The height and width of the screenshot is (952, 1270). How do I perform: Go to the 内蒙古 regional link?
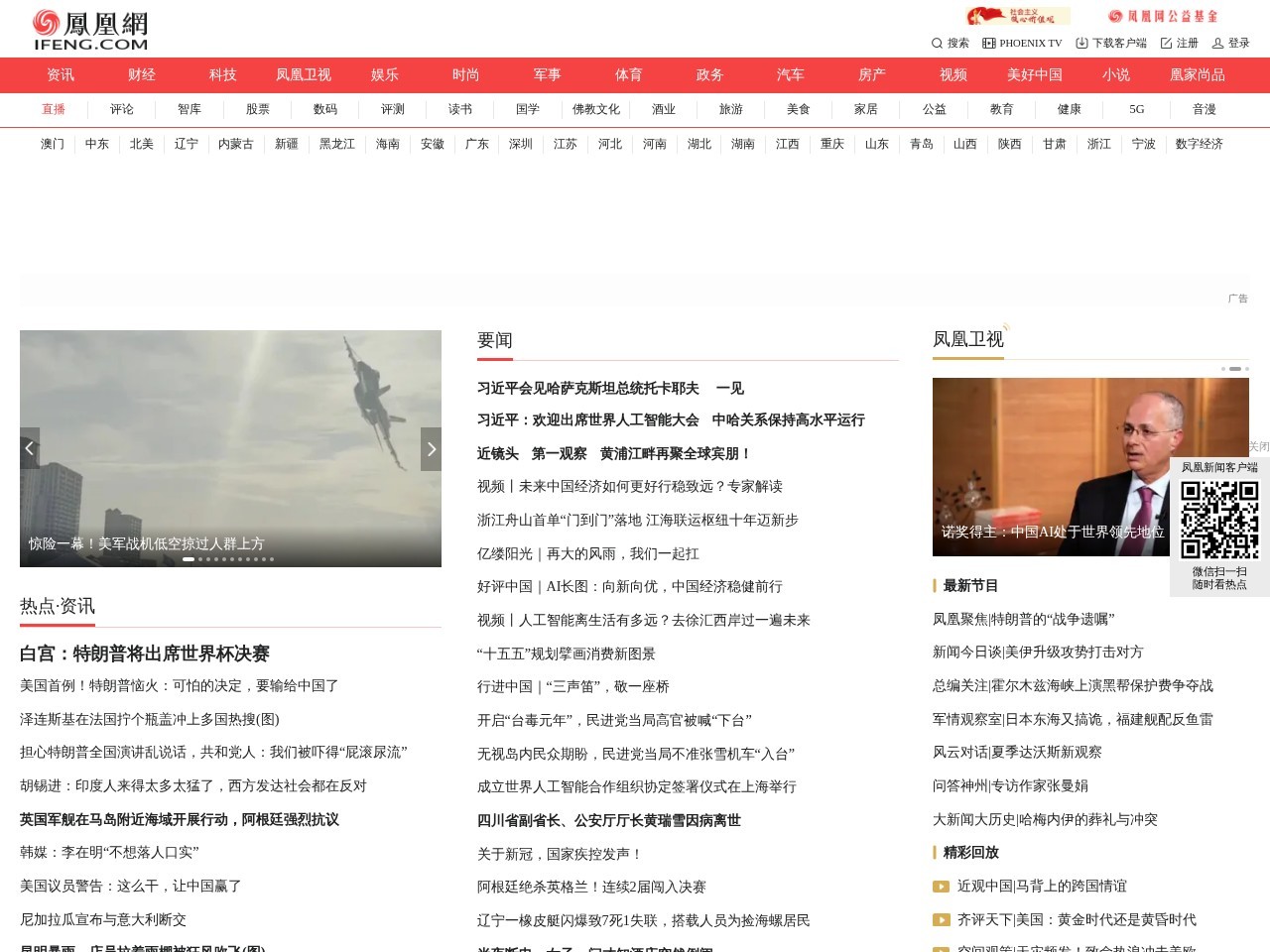click(x=236, y=144)
